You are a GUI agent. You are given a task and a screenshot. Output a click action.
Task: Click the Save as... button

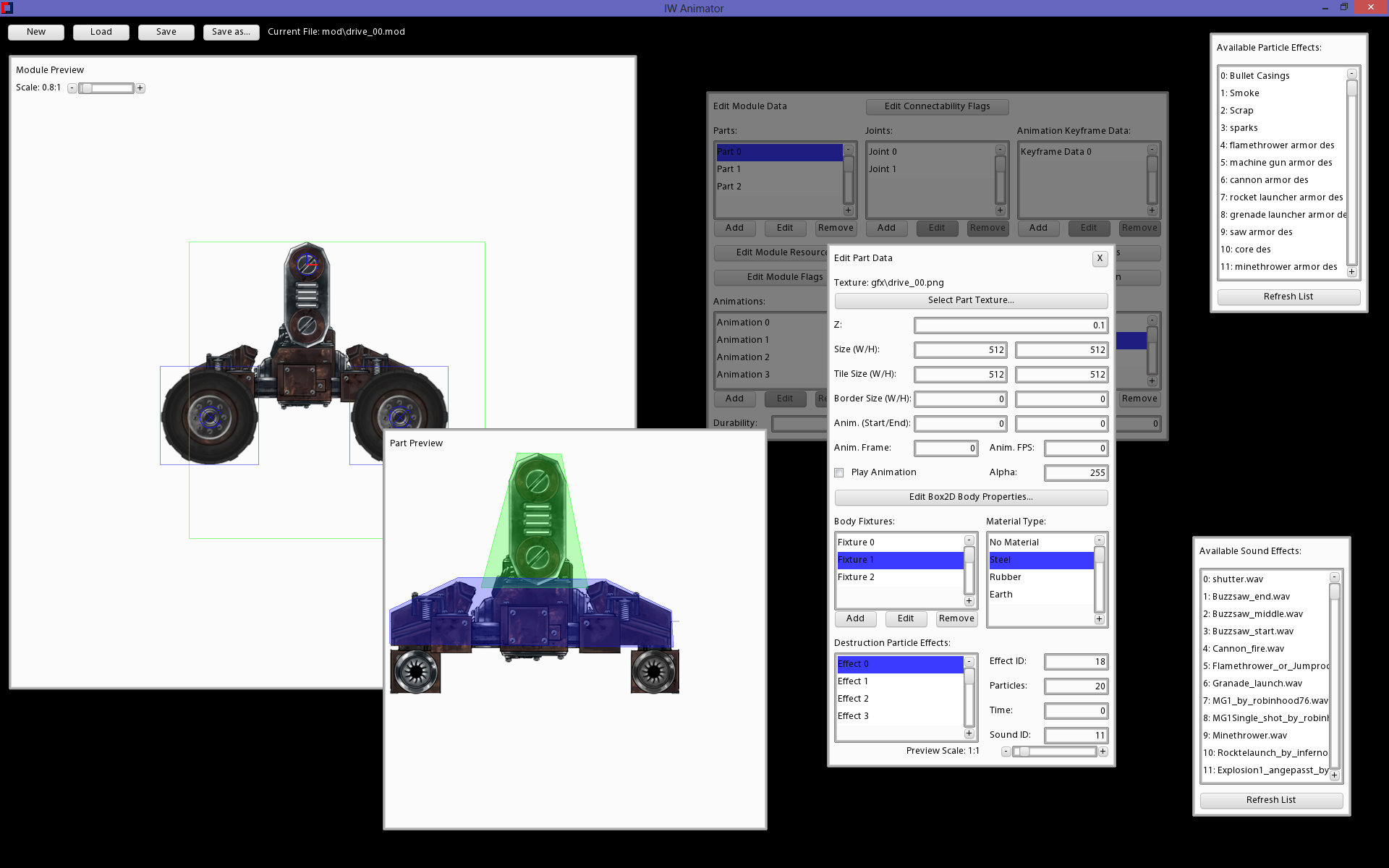[231, 32]
